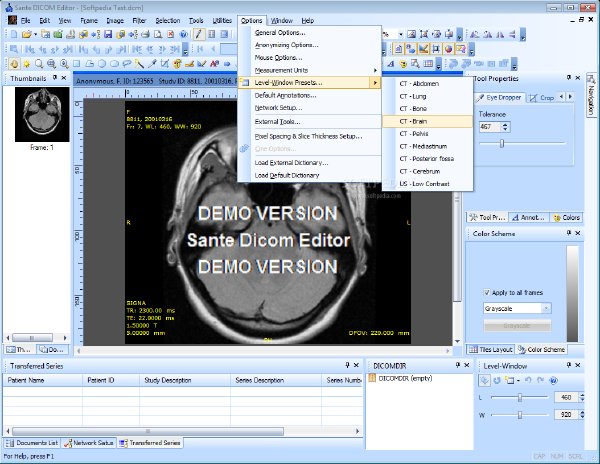
Task: Switch to Eye Dropper tab
Action: coord(499,98)
